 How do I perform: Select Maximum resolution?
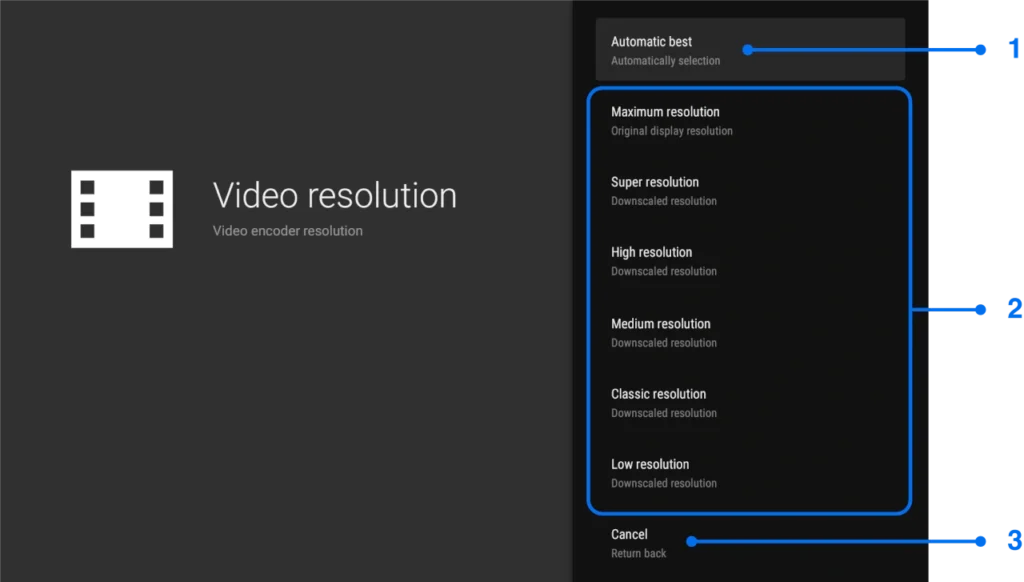(665, 112)
